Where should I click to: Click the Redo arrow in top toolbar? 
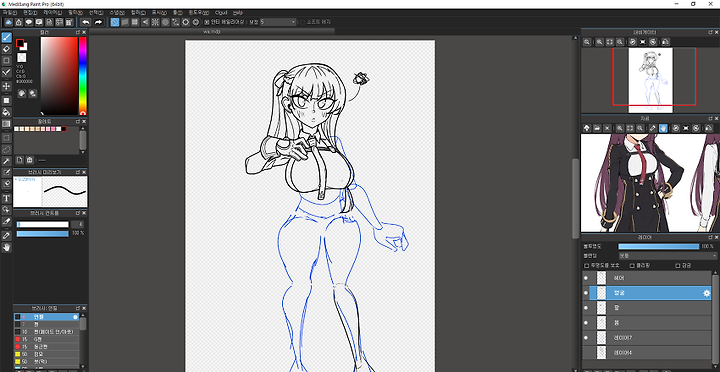[x=98, y=22]
